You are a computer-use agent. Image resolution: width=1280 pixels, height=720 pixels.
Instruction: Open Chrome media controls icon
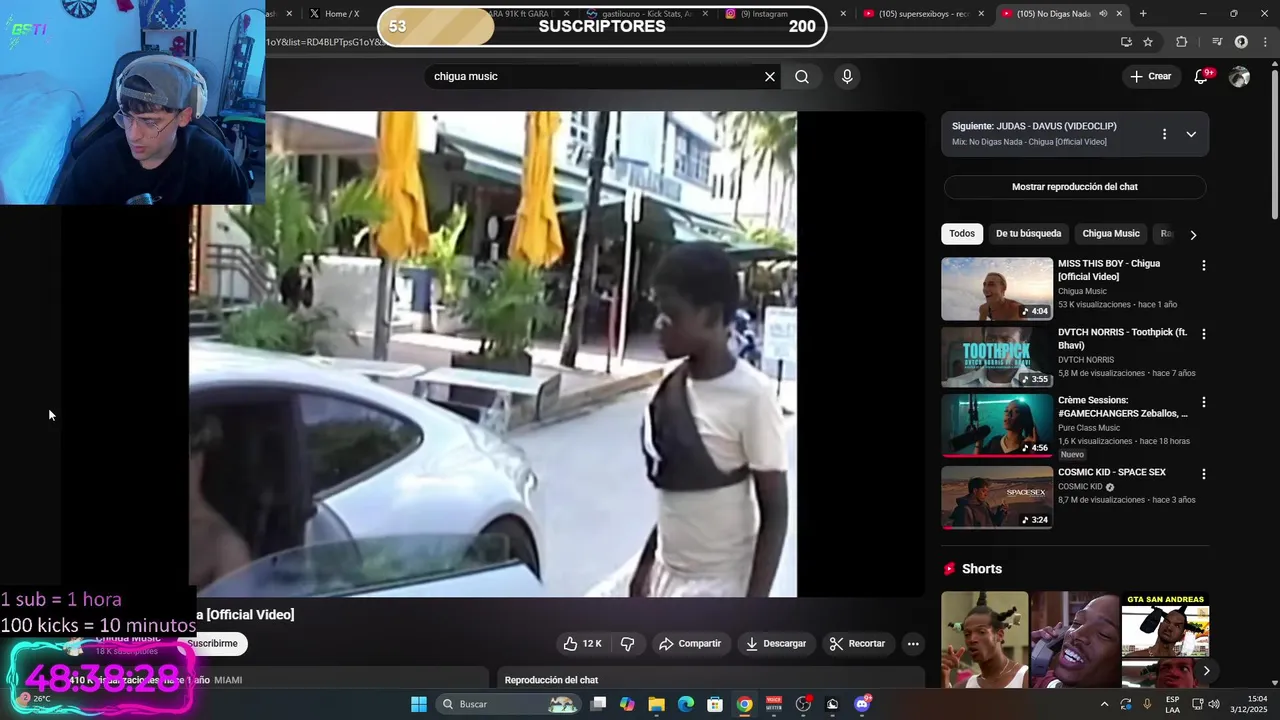(x=1217, y=42)
